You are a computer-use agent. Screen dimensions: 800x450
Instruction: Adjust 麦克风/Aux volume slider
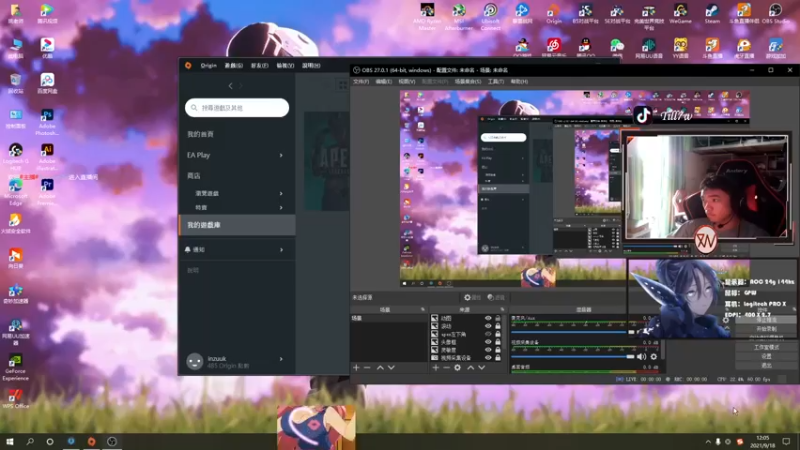point(573,332)
